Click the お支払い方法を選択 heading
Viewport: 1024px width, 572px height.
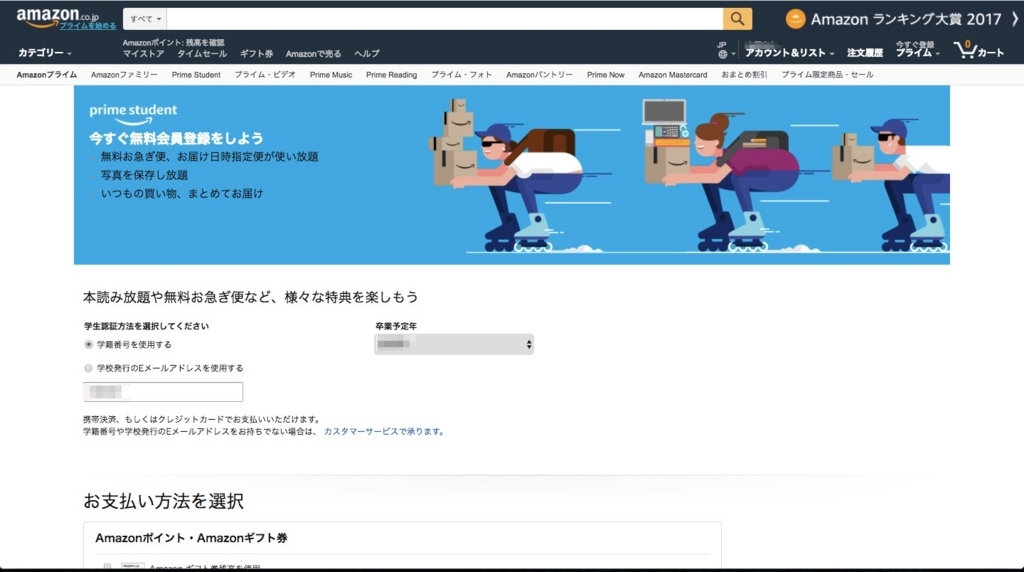163,501
